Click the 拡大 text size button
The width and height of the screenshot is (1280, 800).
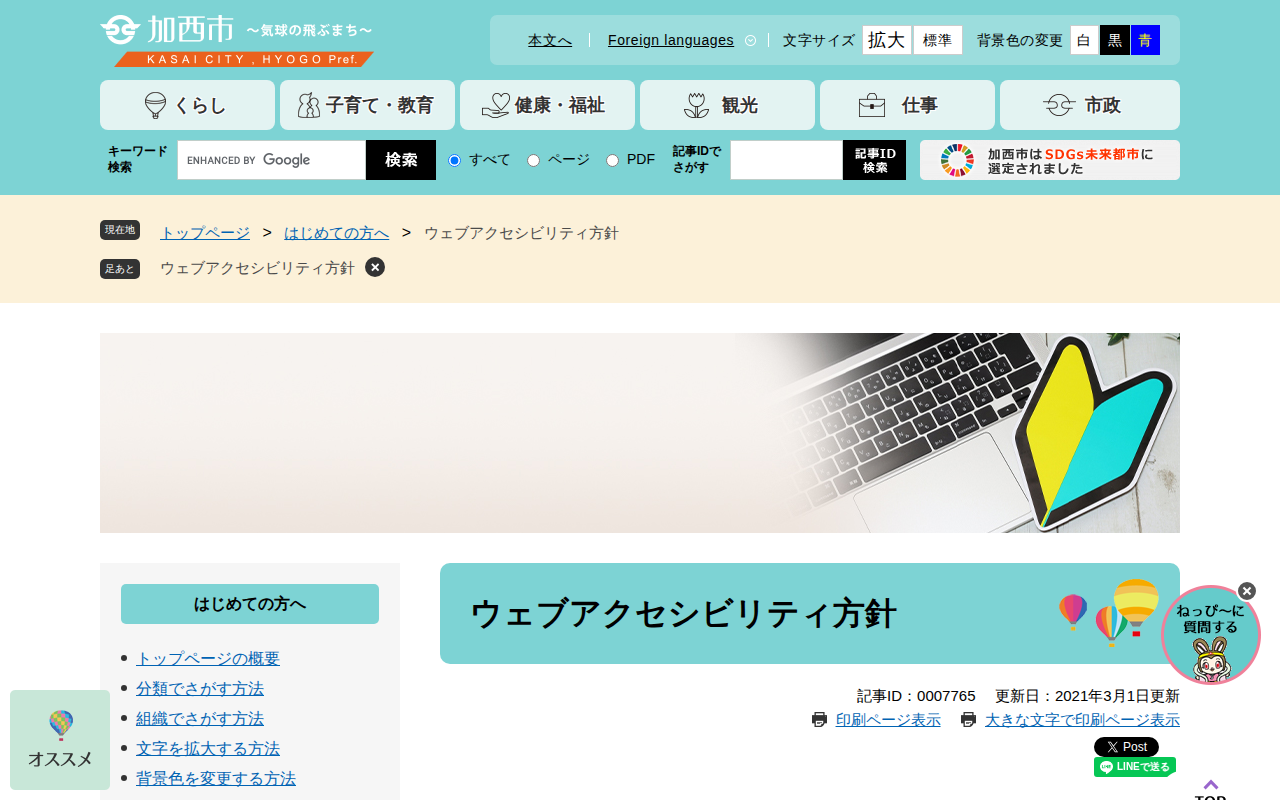886,40
